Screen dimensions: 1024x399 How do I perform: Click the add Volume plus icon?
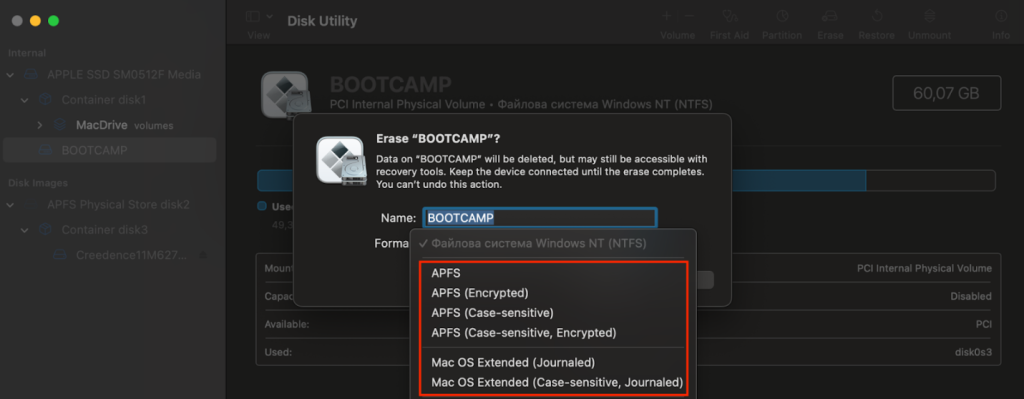coord(666,16)
